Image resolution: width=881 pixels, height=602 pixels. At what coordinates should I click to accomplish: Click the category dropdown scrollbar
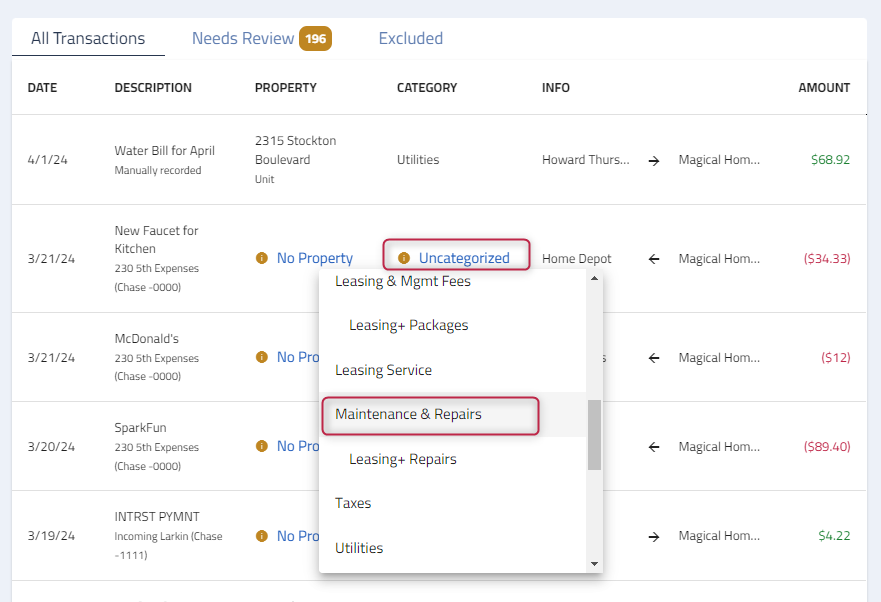[x=594, y=430]
